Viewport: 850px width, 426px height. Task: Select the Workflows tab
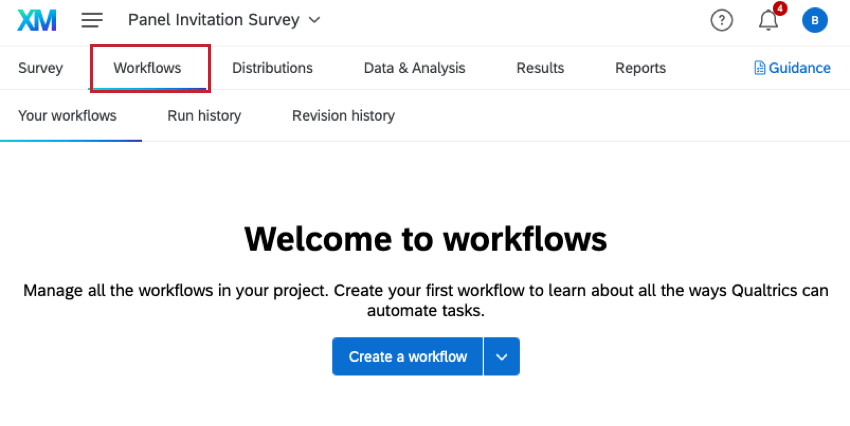click(147, 68)
